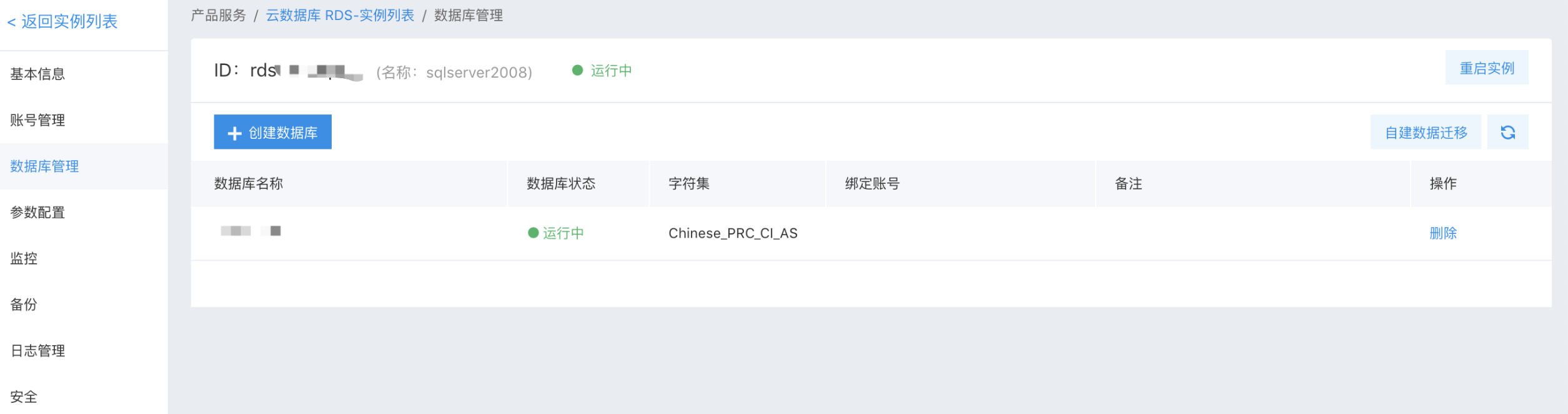Go back via 返回实例列表 arrow link

pyautogui.click(x=62, y=22)
